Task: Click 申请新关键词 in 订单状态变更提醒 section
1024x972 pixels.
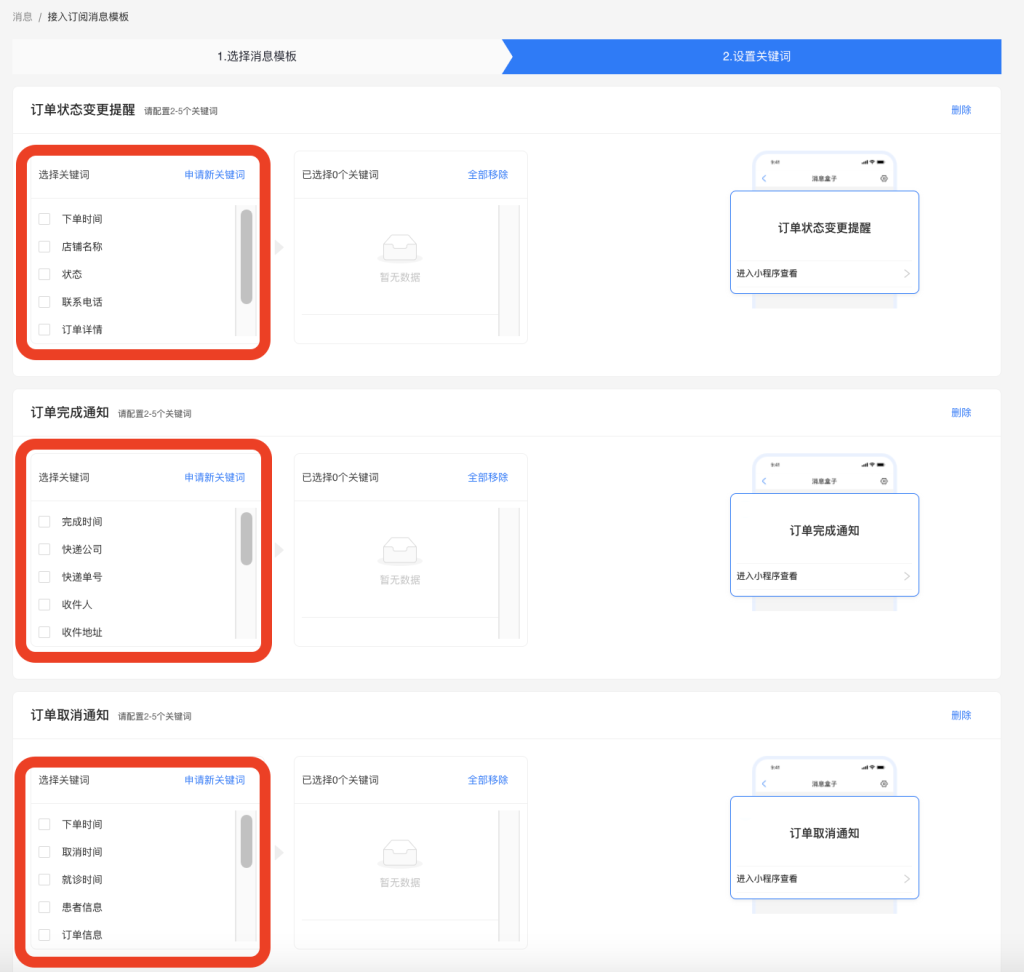Action: click(x=214, y=174)
